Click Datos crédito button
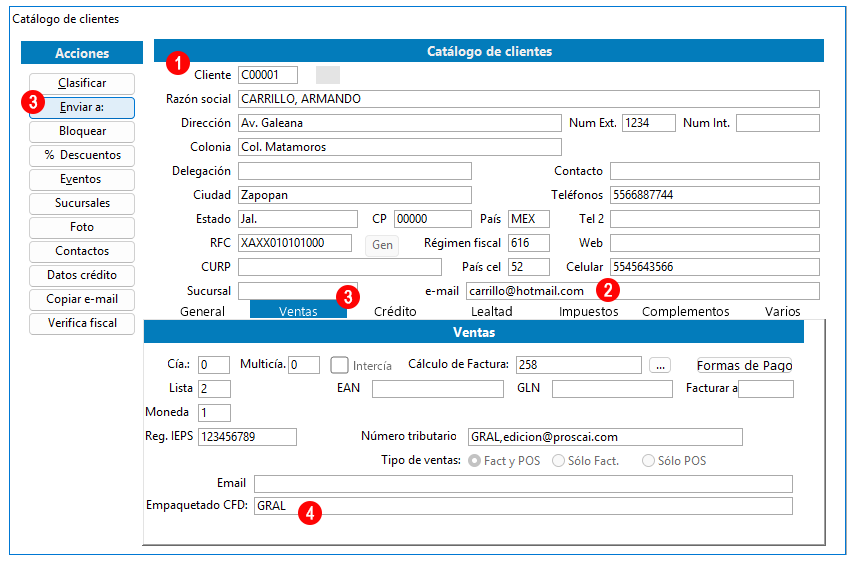Screen dimensions: 855x561 pyautogui.click(x=82, y=275)
